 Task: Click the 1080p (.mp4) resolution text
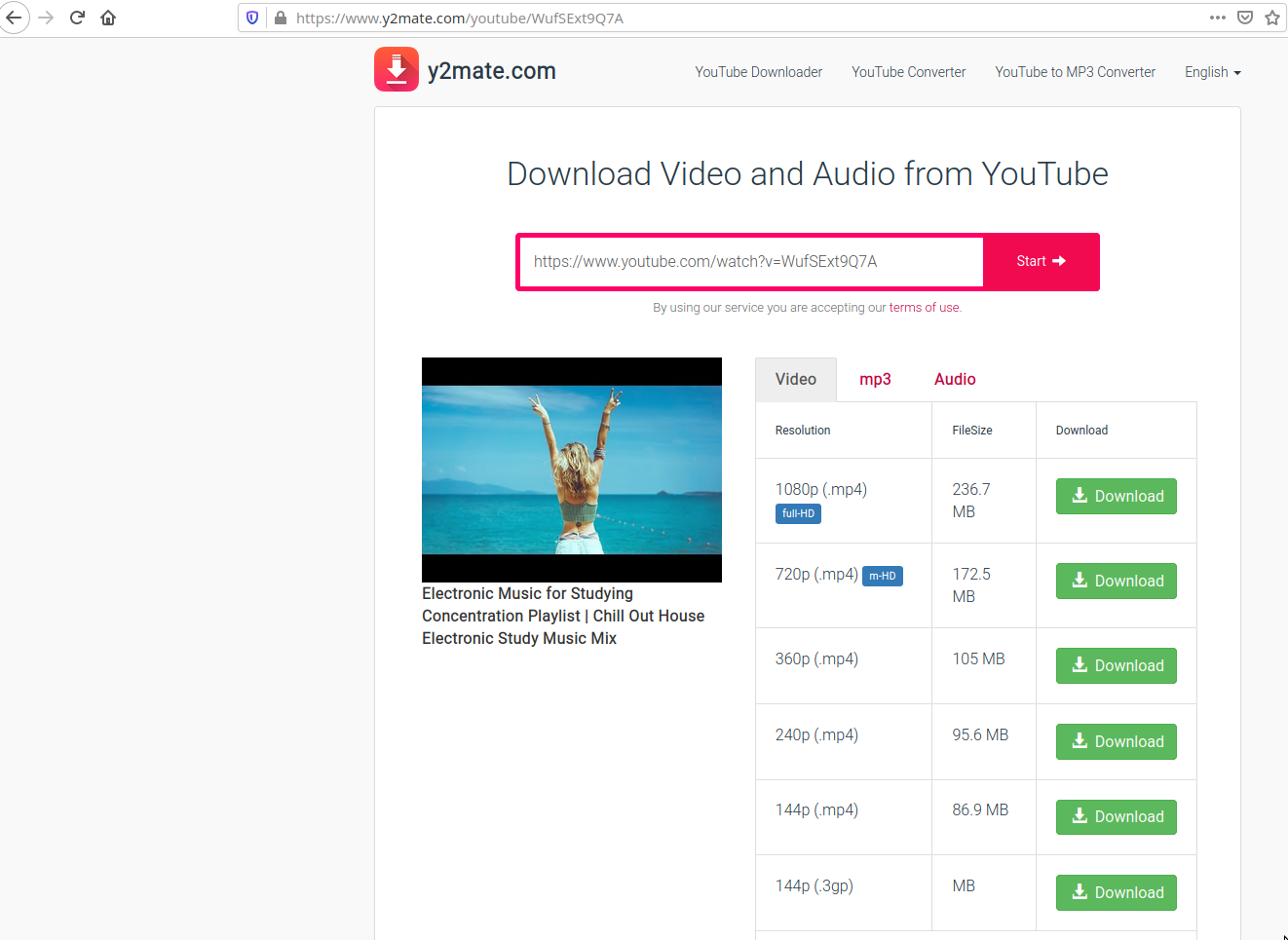(x=821, y=490)
